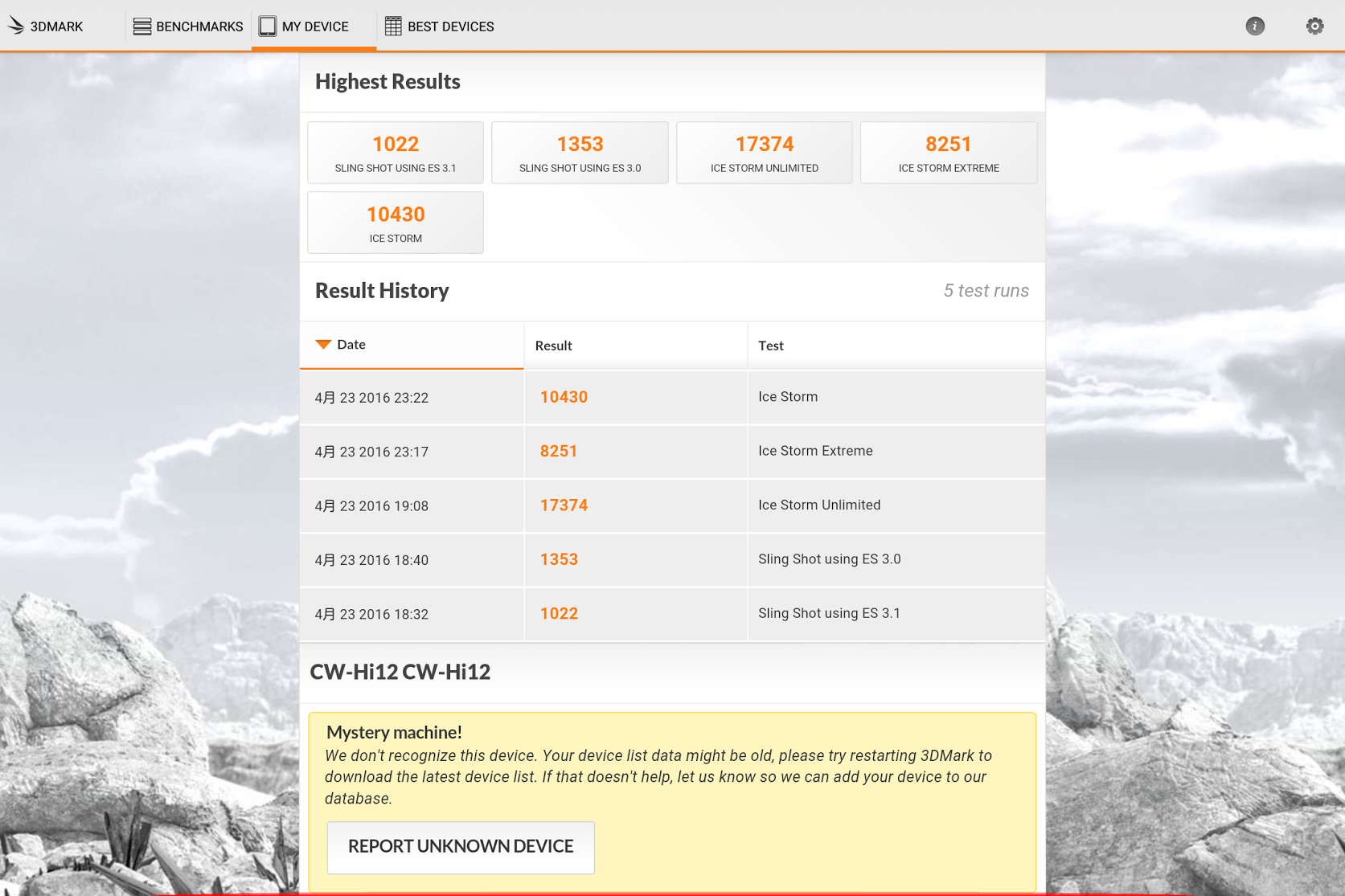1345x896 pixels.
Task: Click the Ice Storm test name row
Action: pyautogui.click(x=788, y=397)
